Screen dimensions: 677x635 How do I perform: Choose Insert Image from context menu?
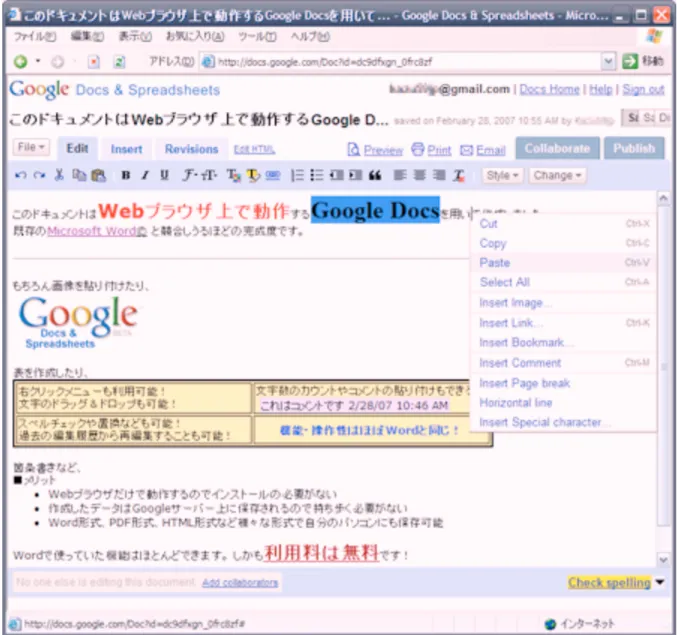563,303
